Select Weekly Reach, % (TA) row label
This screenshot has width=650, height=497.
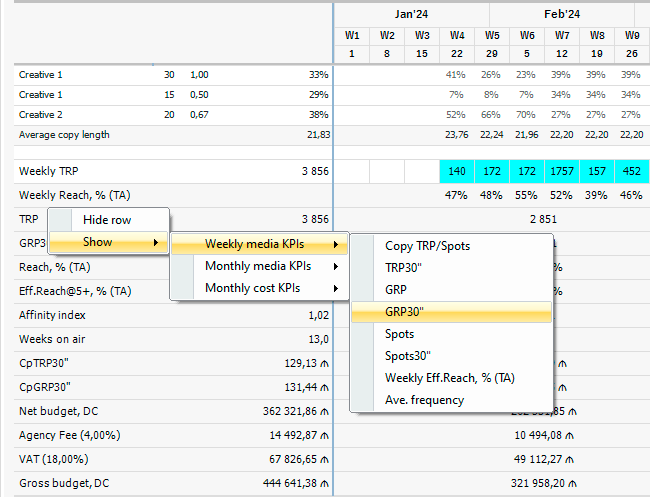(x=75, y=195)
